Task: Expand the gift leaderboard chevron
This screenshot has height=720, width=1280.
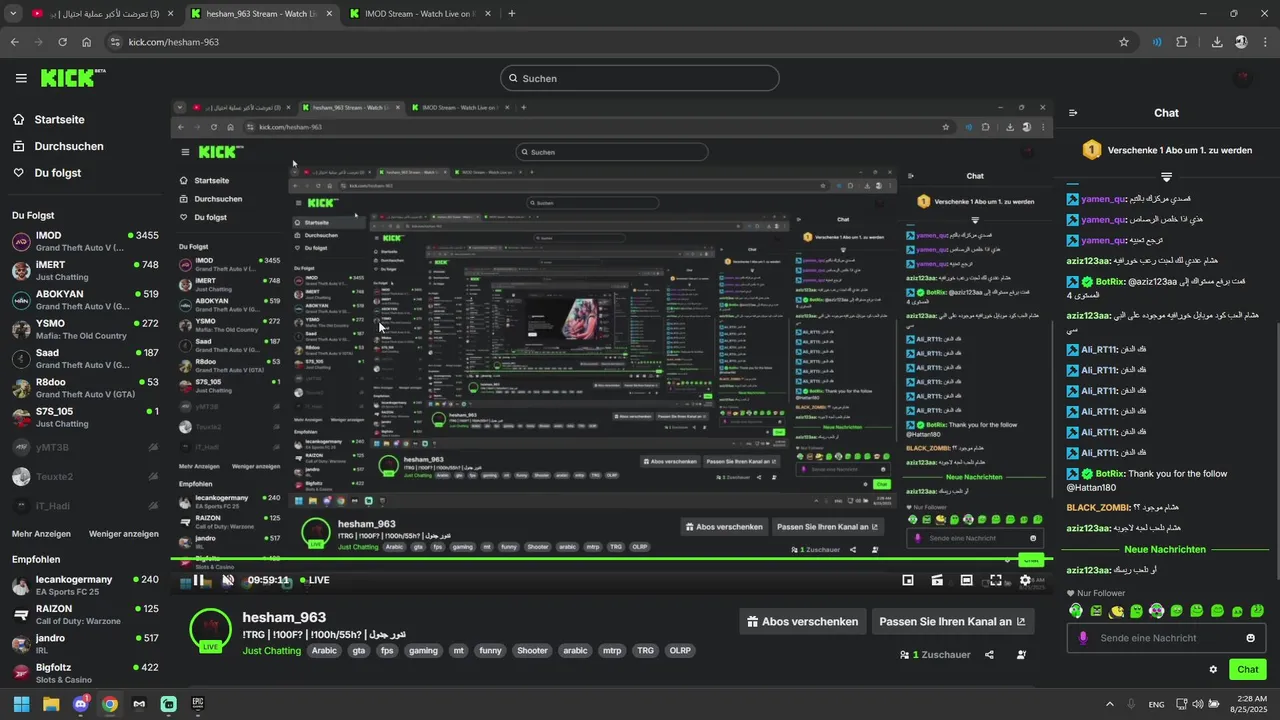Action: tap(1166, 176)
